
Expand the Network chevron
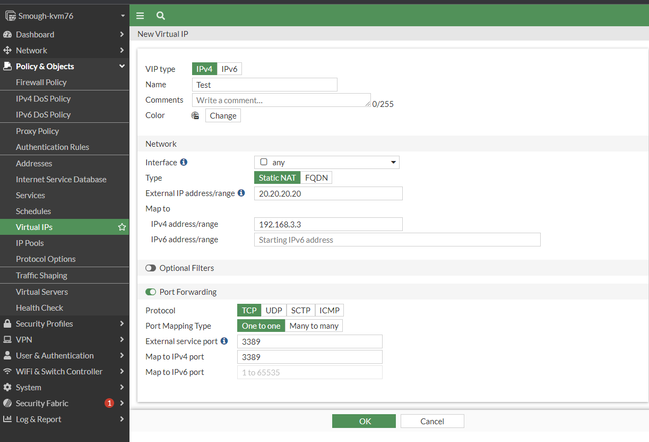(x=122, y=50)
